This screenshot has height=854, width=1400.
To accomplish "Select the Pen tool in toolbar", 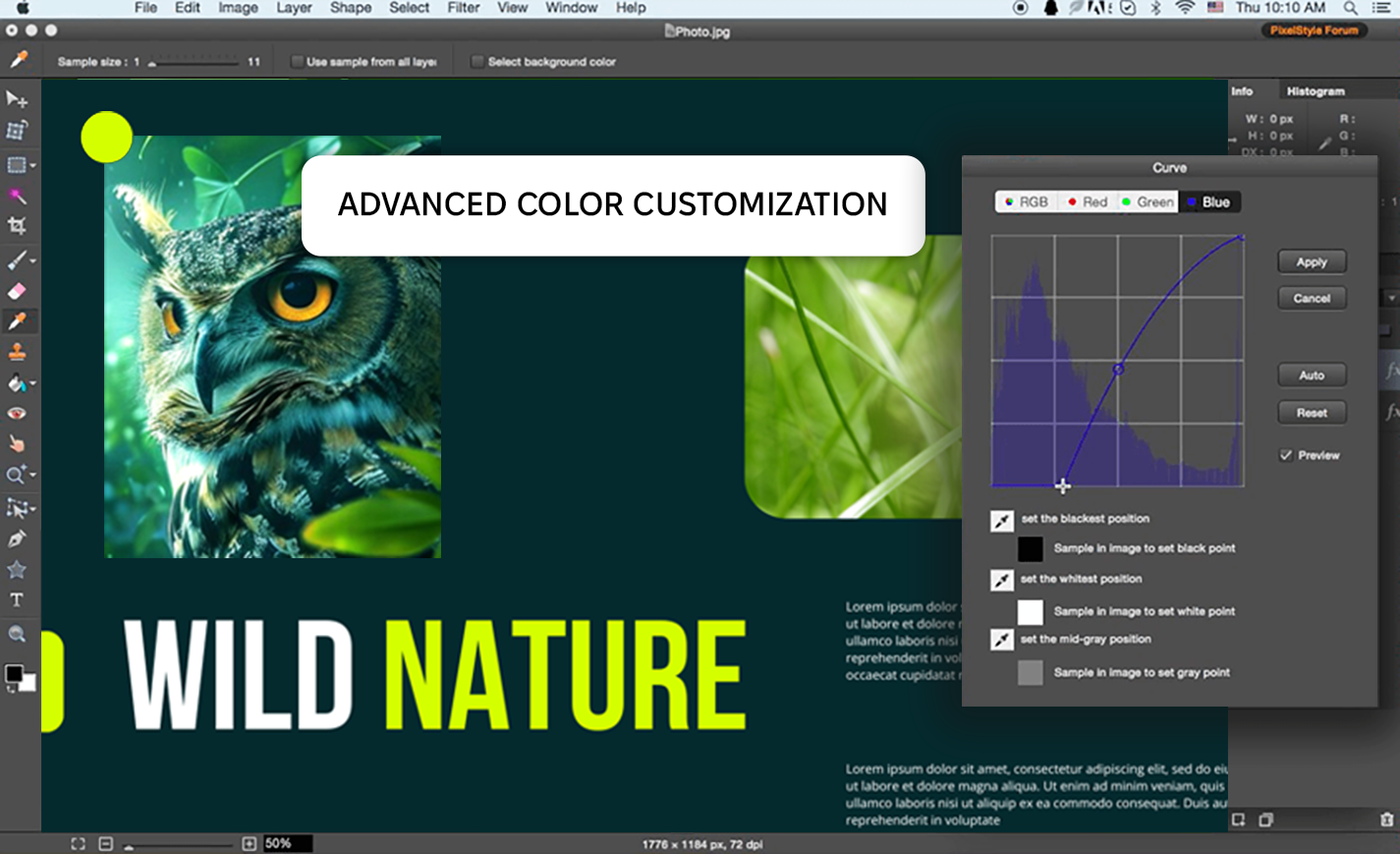I will [x=17, y=540].
